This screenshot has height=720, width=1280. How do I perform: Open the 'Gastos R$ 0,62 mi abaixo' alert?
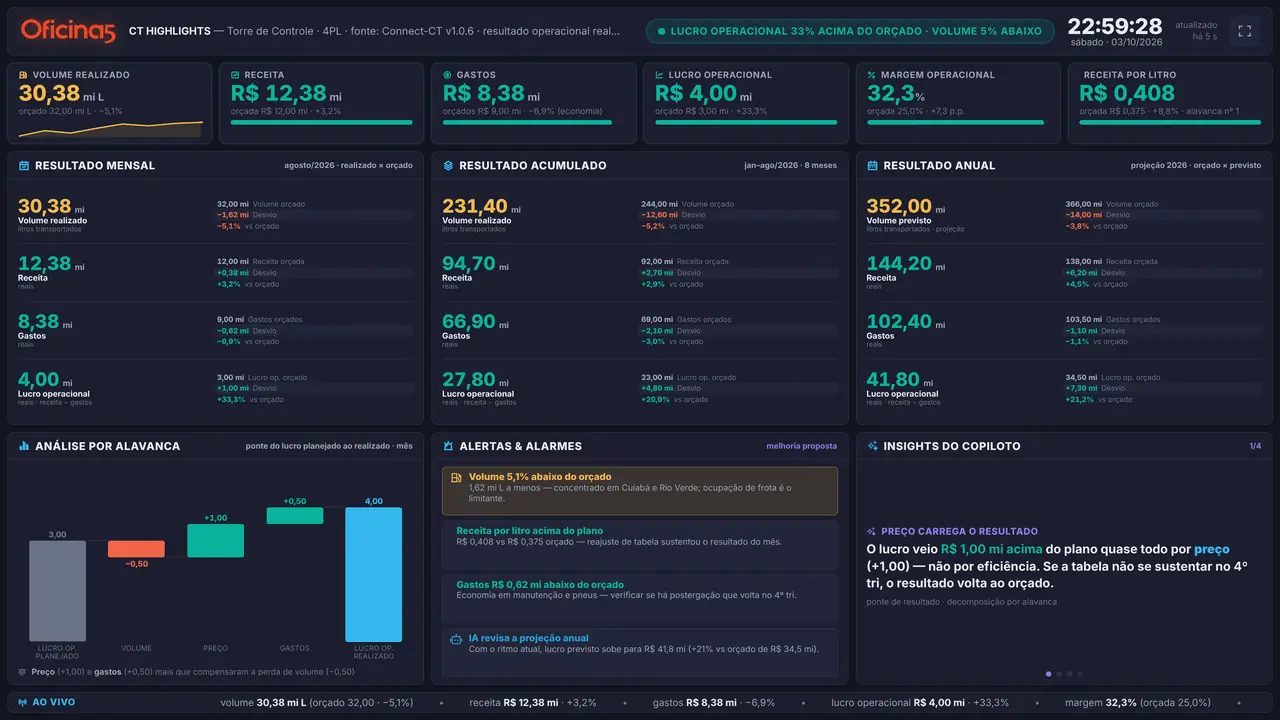click(x=640, y=598)
